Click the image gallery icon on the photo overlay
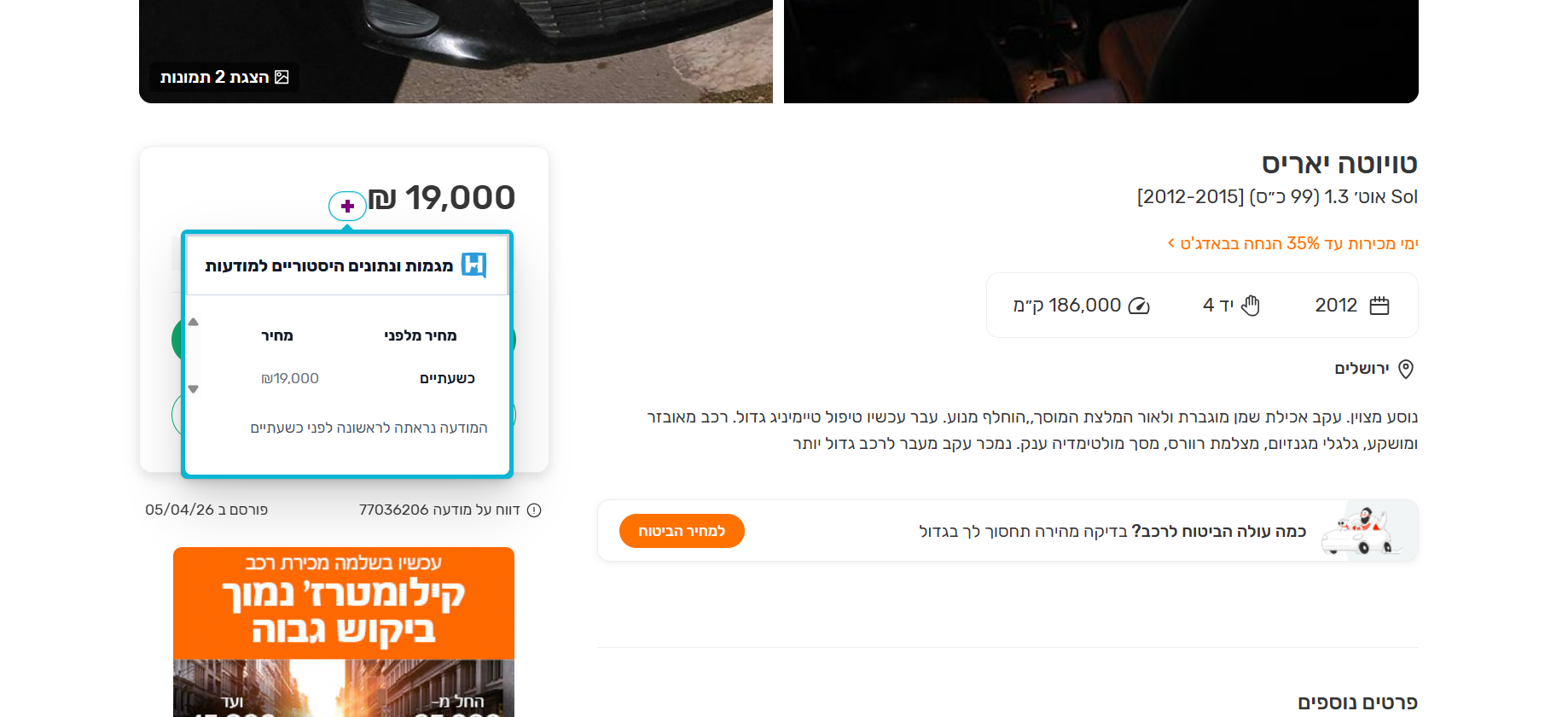This screenshot has height=717, width=1568. point(282,78)
